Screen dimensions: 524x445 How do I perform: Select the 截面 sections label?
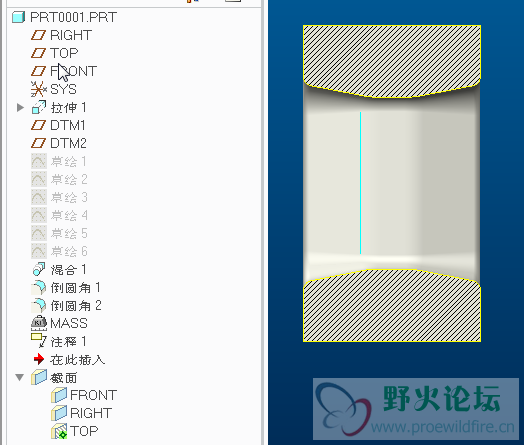click(x=63, y=378)
